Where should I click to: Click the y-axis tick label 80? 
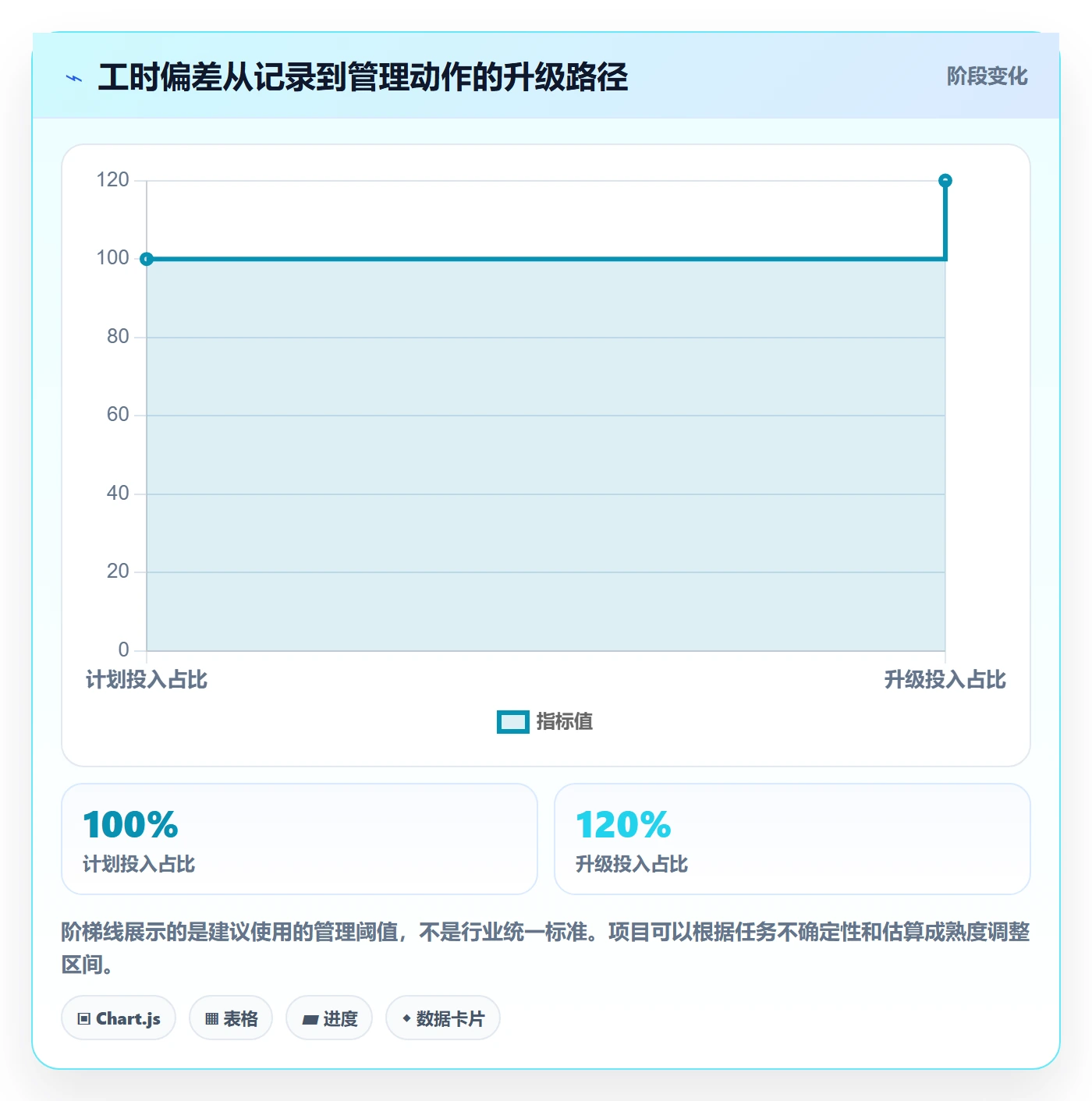coord(118,337)
